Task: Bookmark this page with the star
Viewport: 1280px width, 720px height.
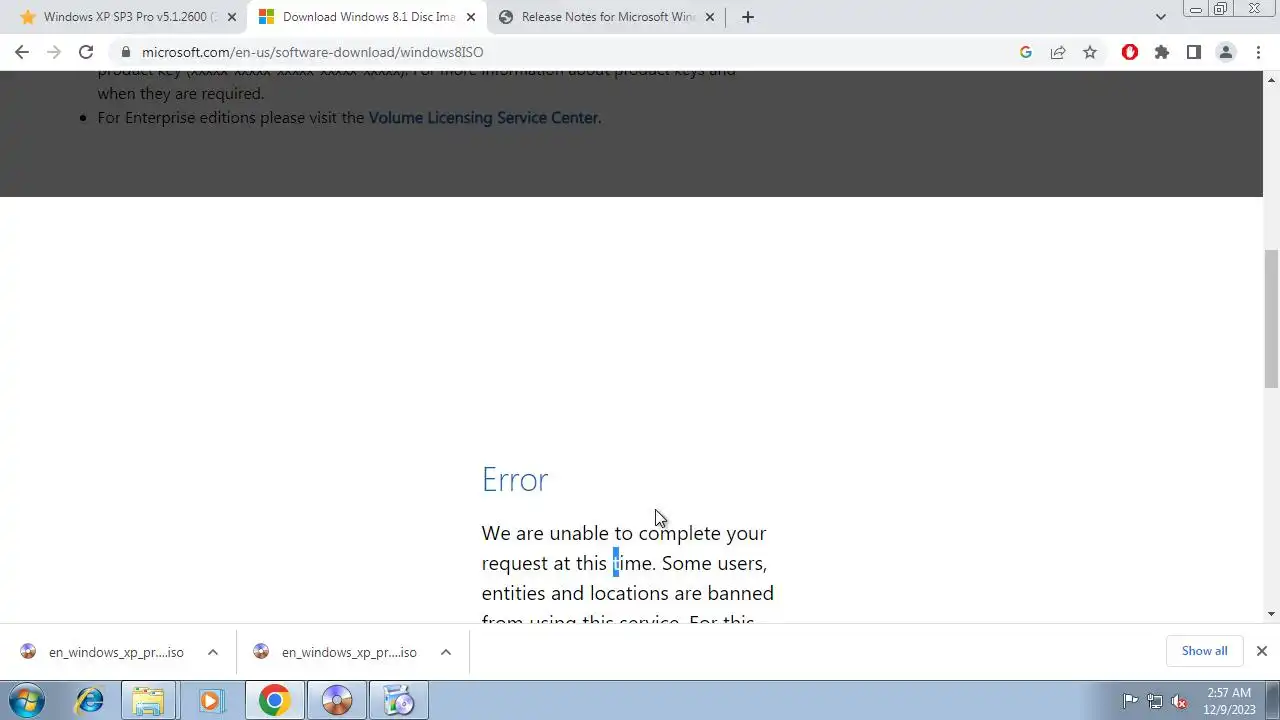Action: [1090, 52]
